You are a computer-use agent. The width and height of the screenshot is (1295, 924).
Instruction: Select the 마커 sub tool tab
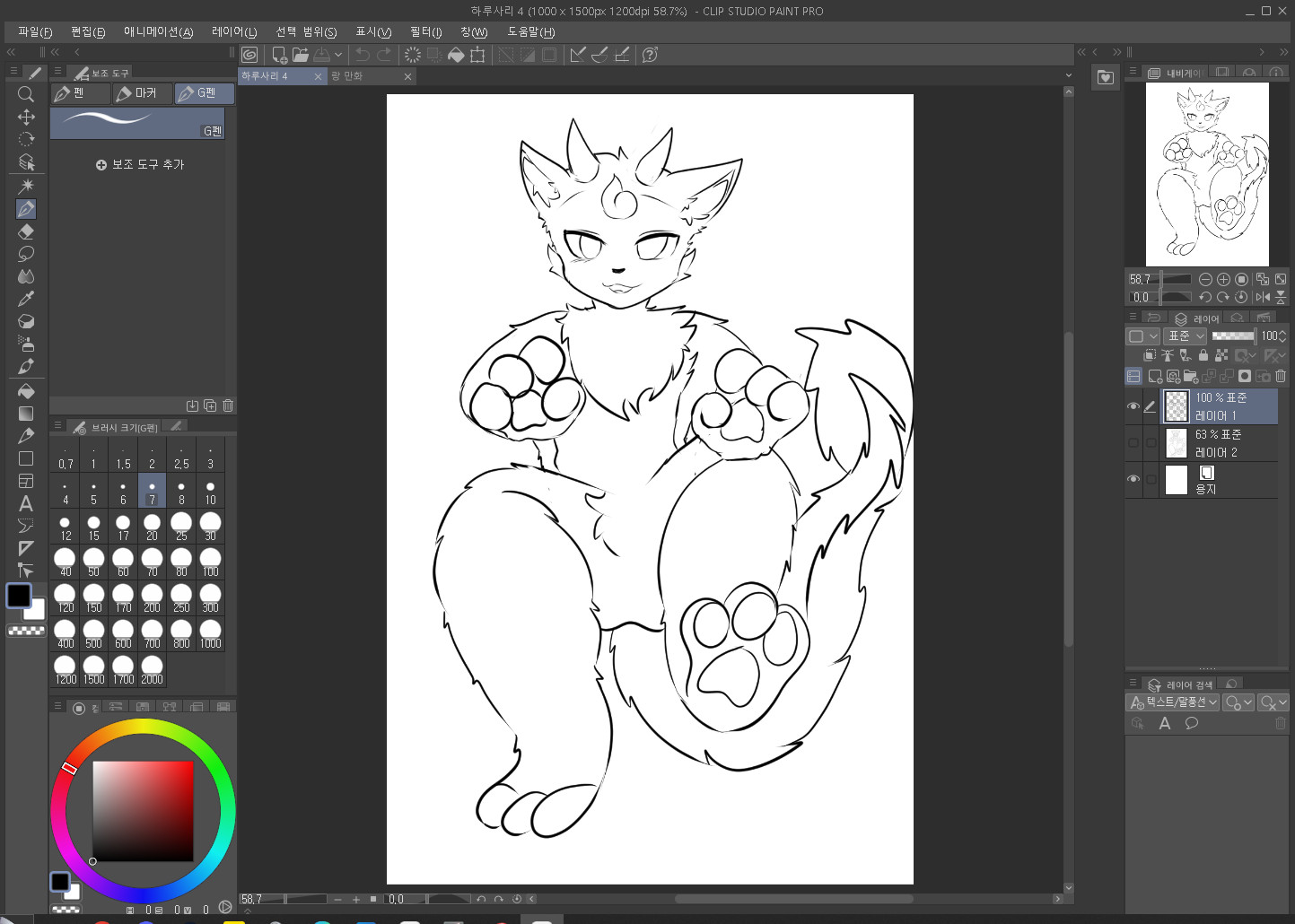coord(143,93)
